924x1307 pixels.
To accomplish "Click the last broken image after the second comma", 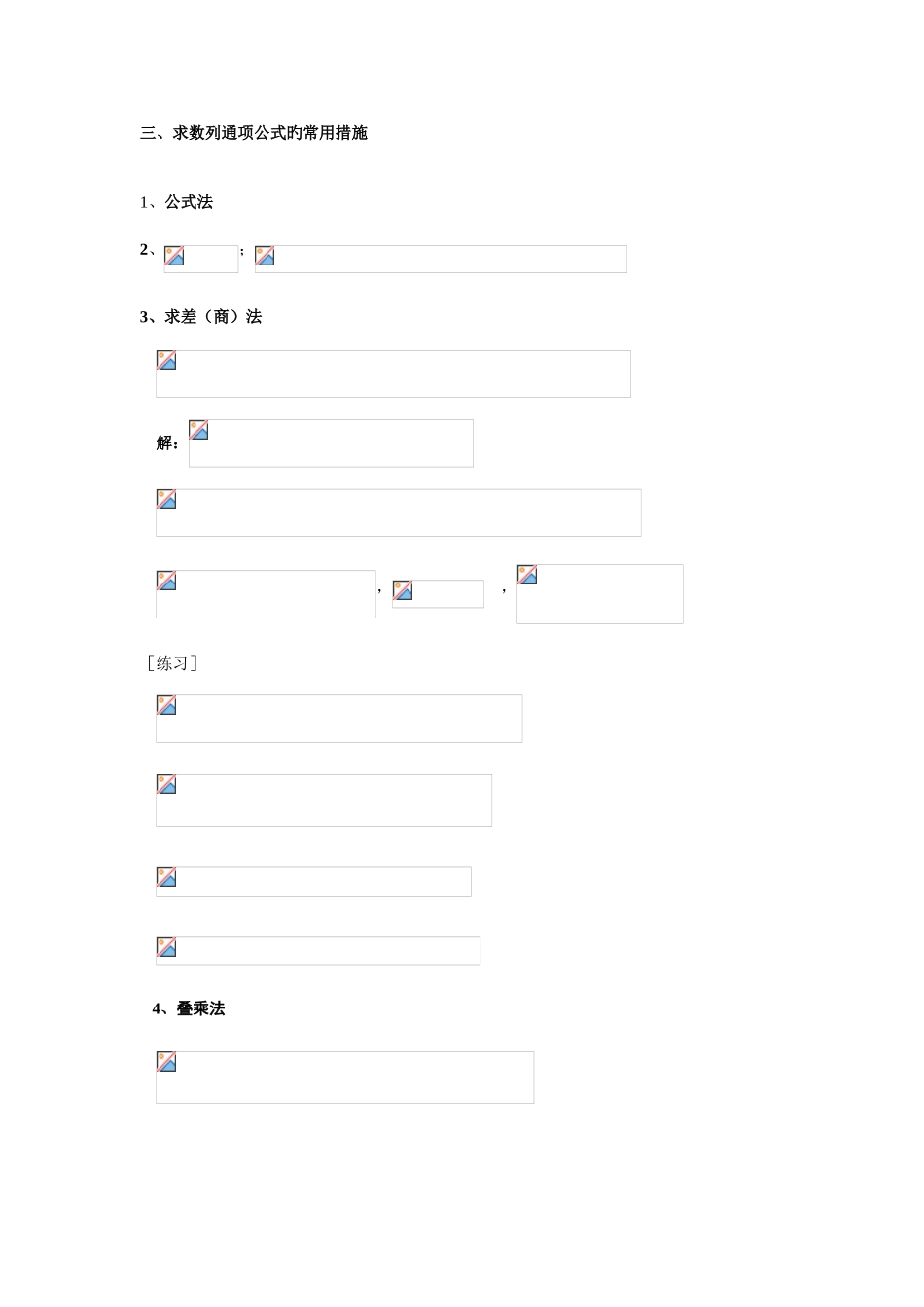I will [x=599, y=594].
